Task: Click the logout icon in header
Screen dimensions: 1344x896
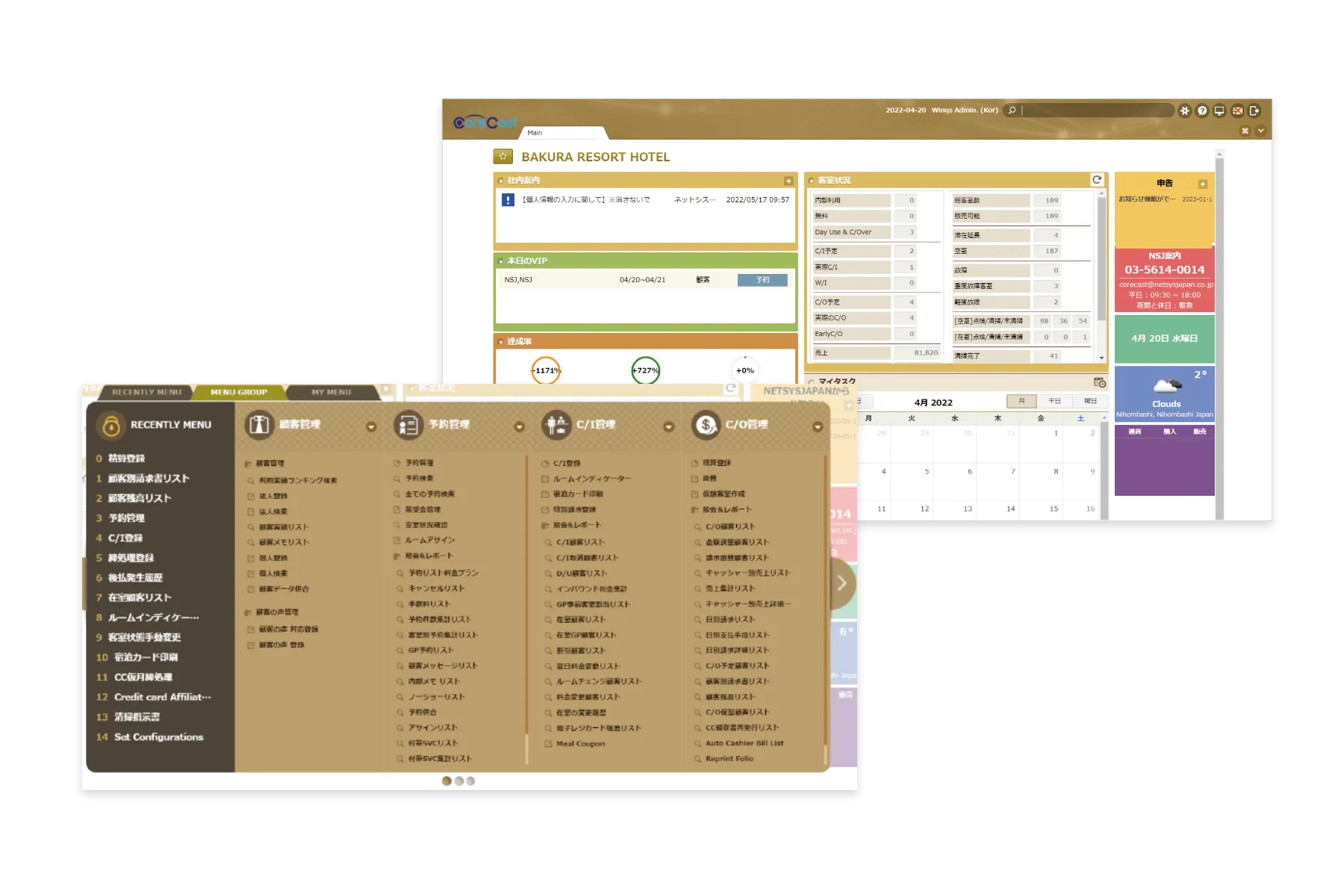Action: [1254, 111]
